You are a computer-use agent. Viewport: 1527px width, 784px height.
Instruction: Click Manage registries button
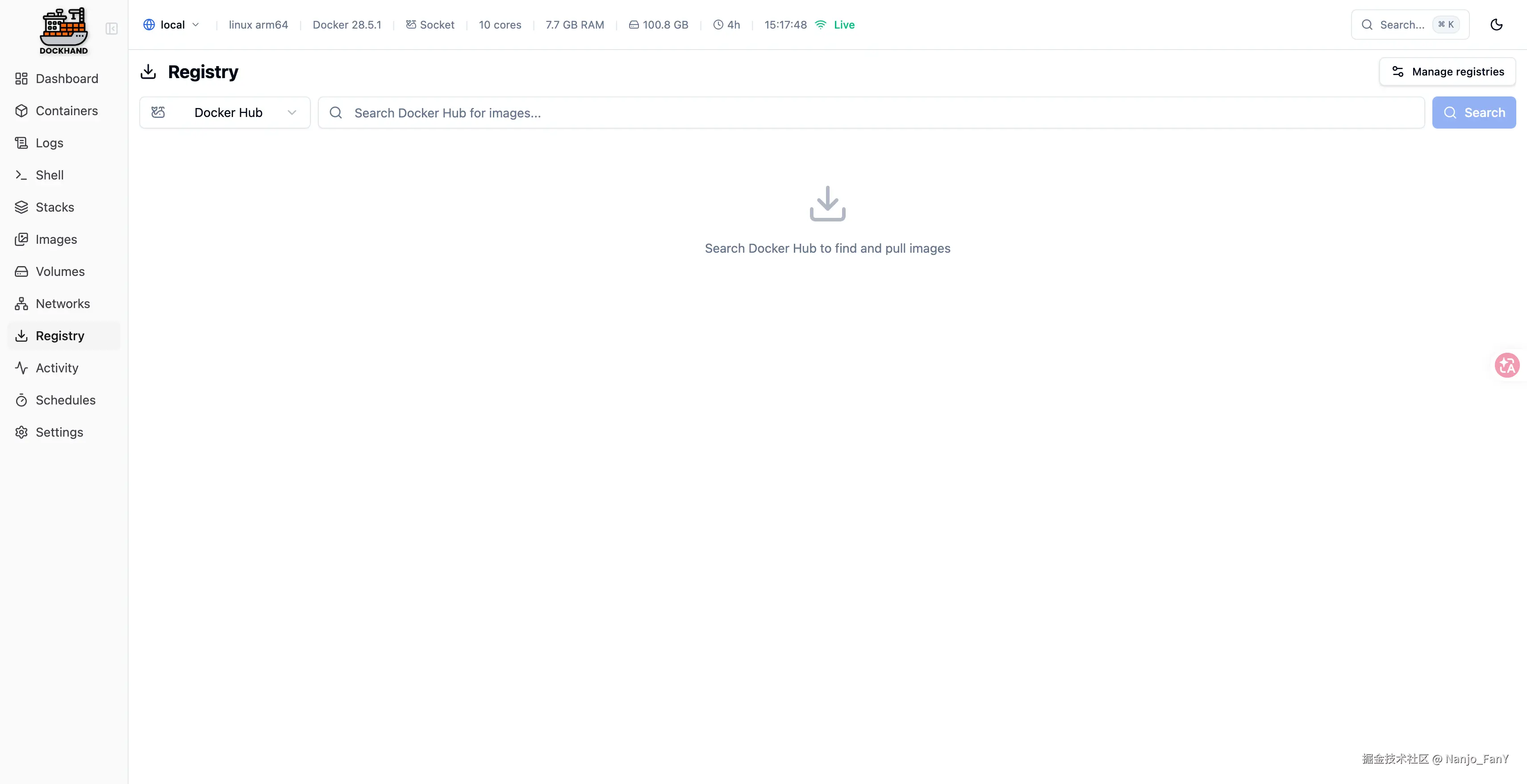point(1447,72)
